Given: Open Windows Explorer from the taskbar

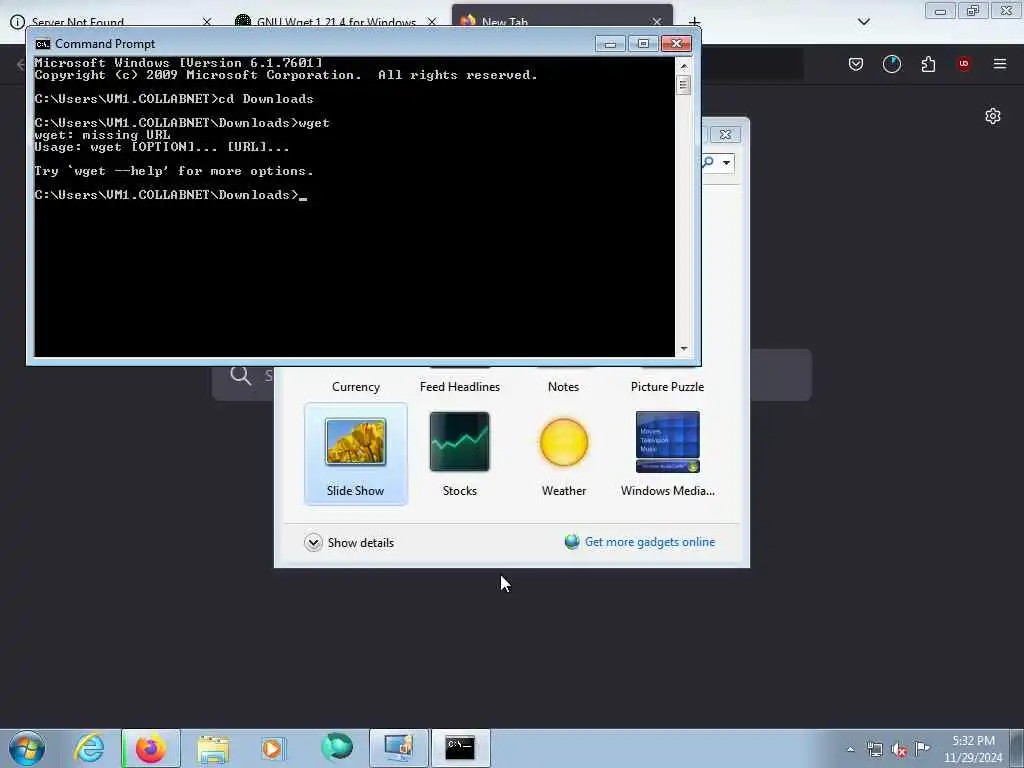Looking at the screenshot, I should pos(213,748).
